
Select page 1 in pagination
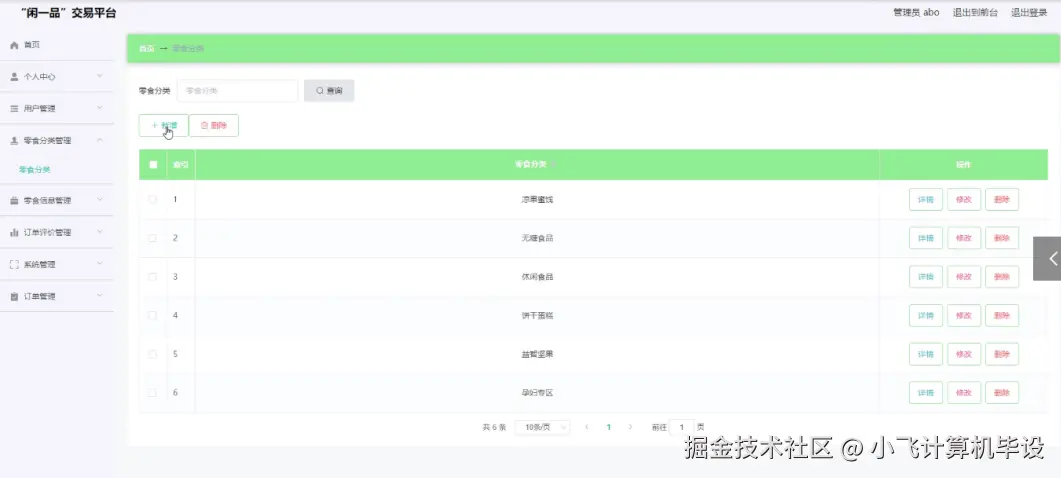pos(609,427)
